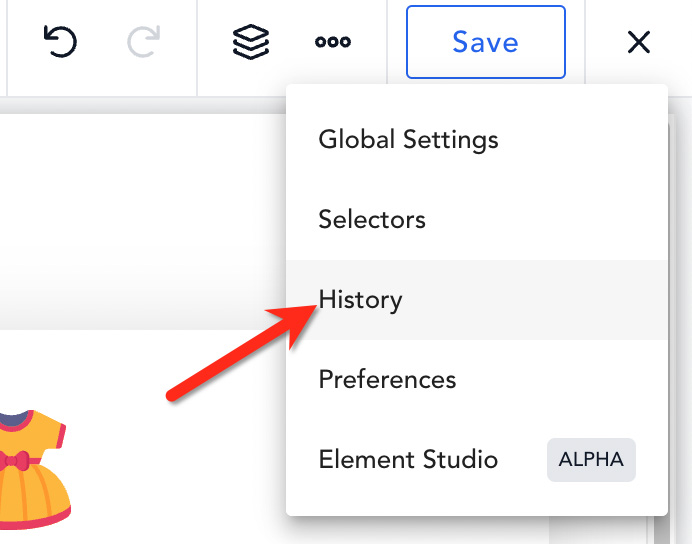Launch Element Studio
This screenshot has height=544, width=692.
point(408,459)
